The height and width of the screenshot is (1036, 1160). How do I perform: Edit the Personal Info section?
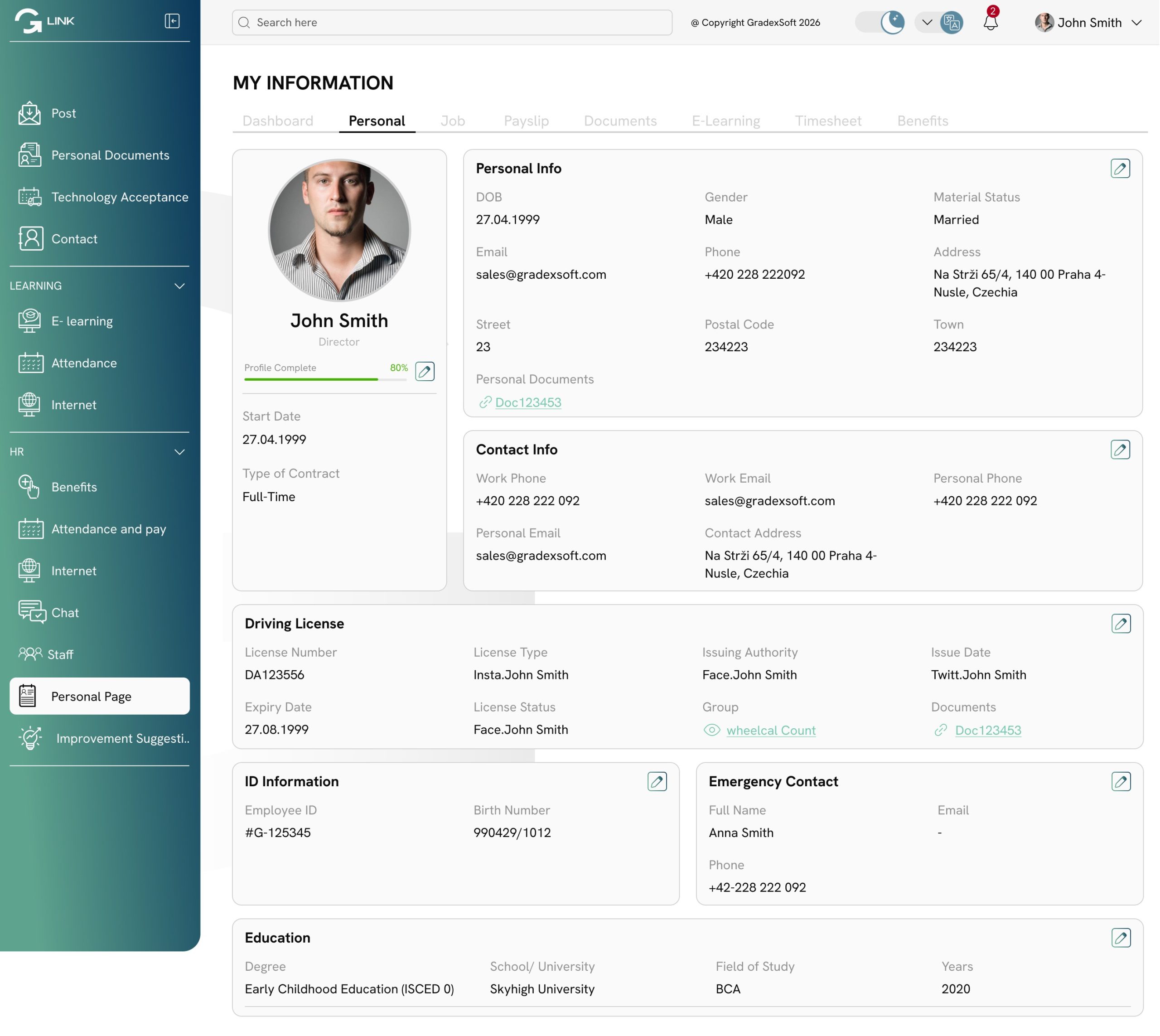pyautogui.click(x=1120, y=169)
